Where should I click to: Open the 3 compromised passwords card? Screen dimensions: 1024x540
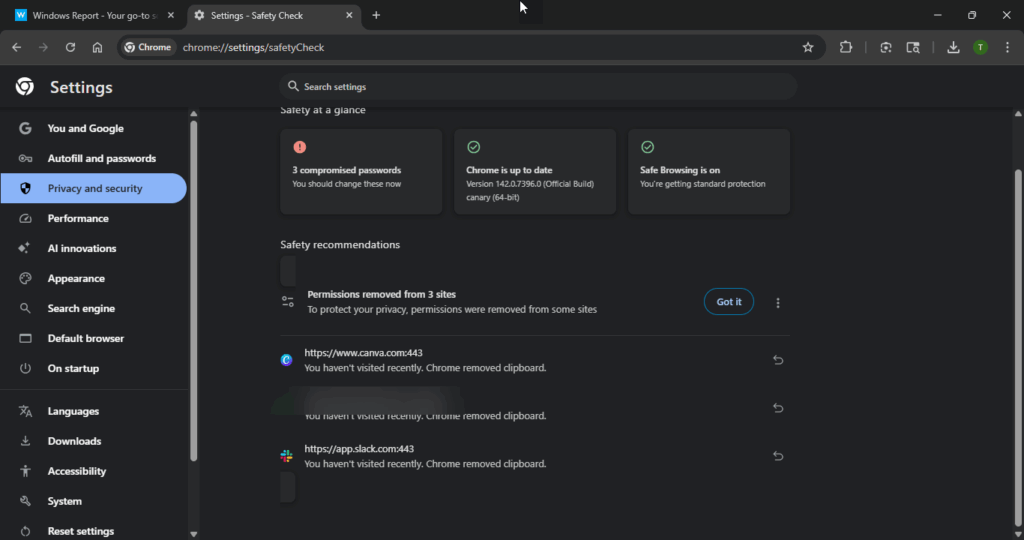(x=361, y=171)
